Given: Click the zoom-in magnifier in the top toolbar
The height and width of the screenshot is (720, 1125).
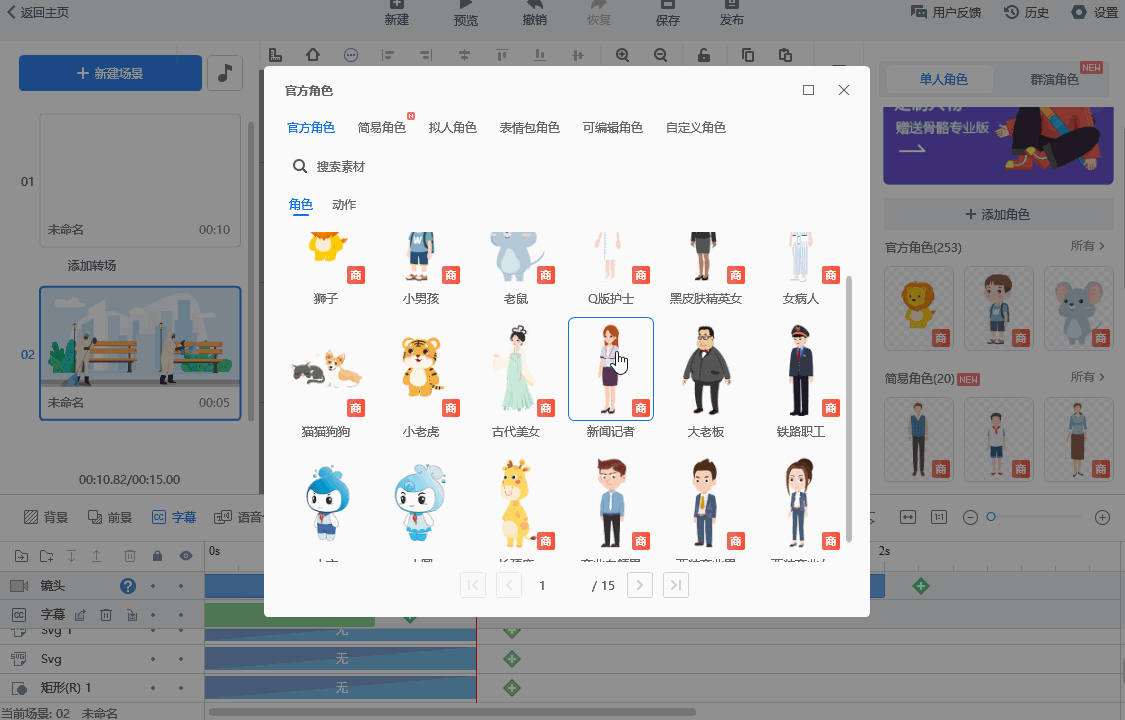Looking at the screenshot, I should (623, 55).
